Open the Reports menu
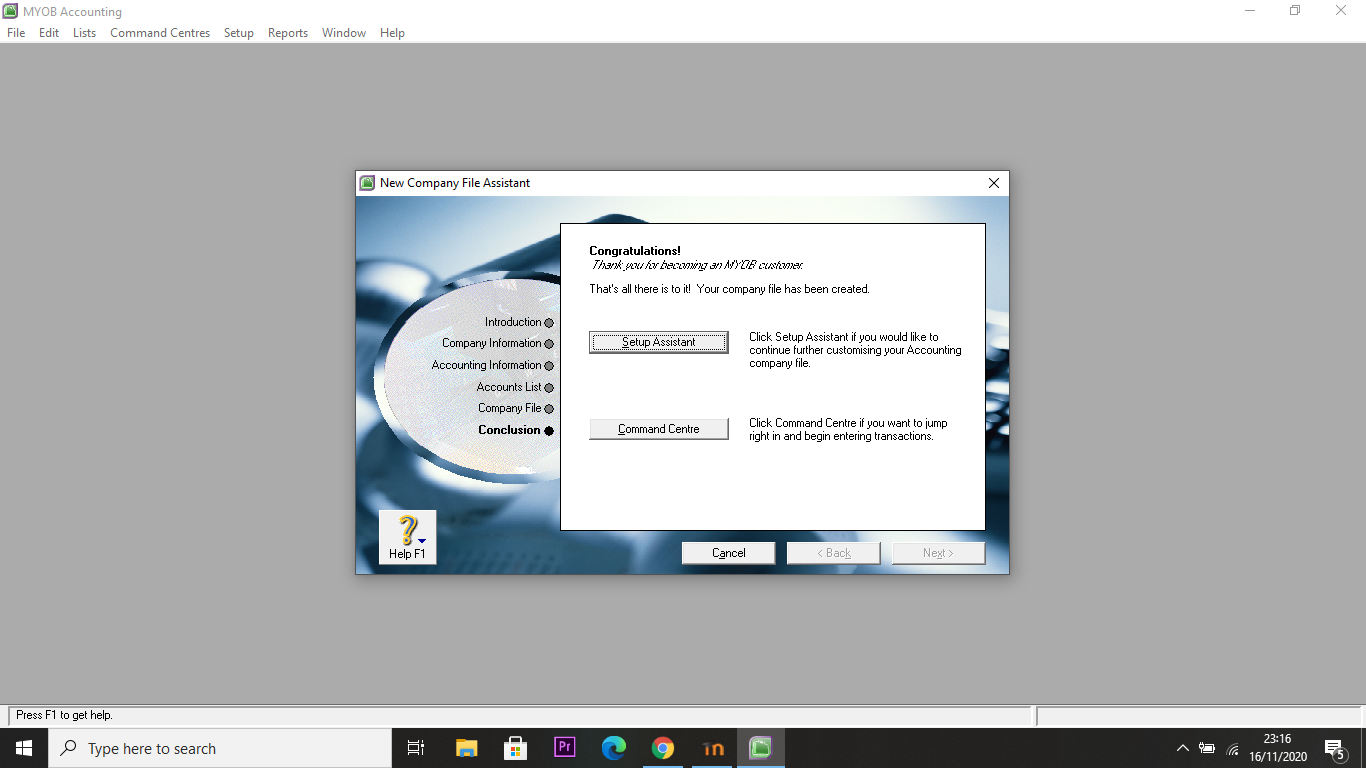Screen dimensions: 1366x768 point(288,33)
